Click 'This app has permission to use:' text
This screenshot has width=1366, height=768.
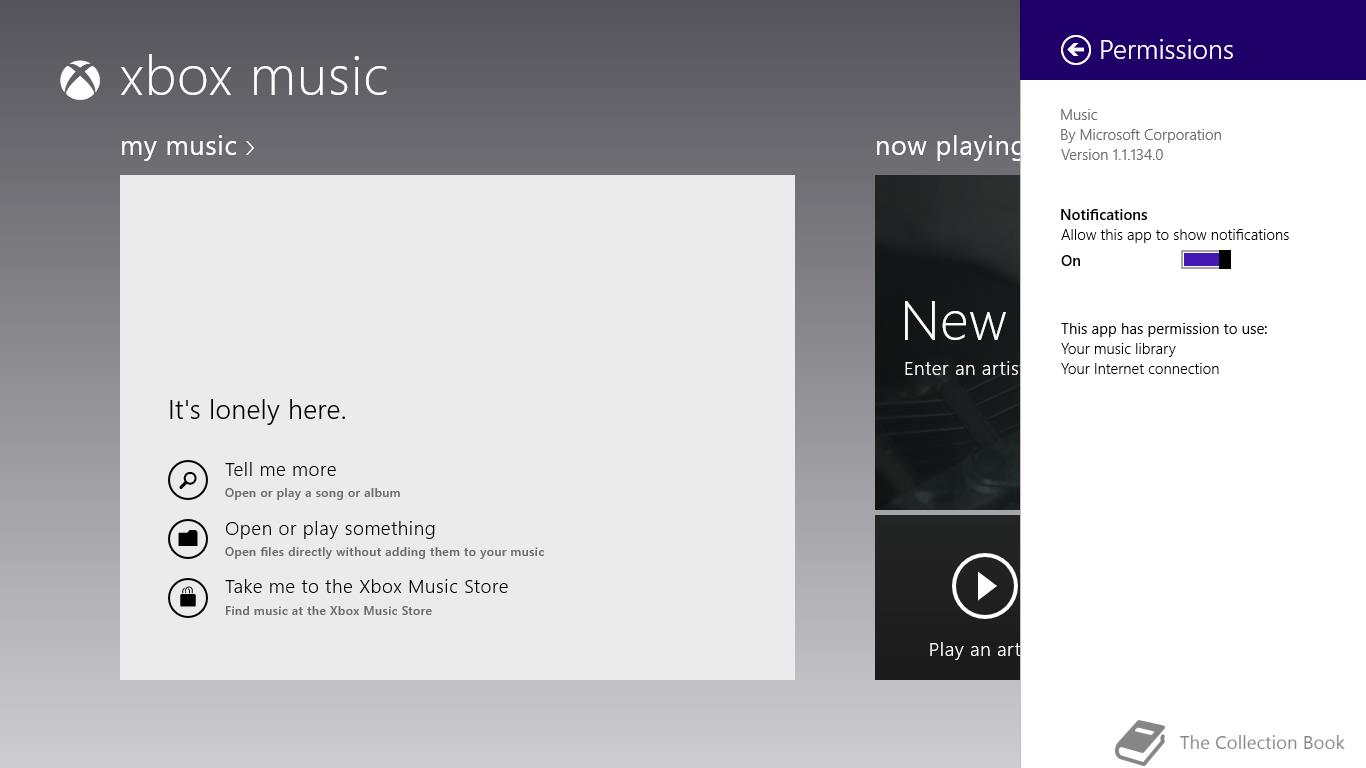(x=1164, y=329)
